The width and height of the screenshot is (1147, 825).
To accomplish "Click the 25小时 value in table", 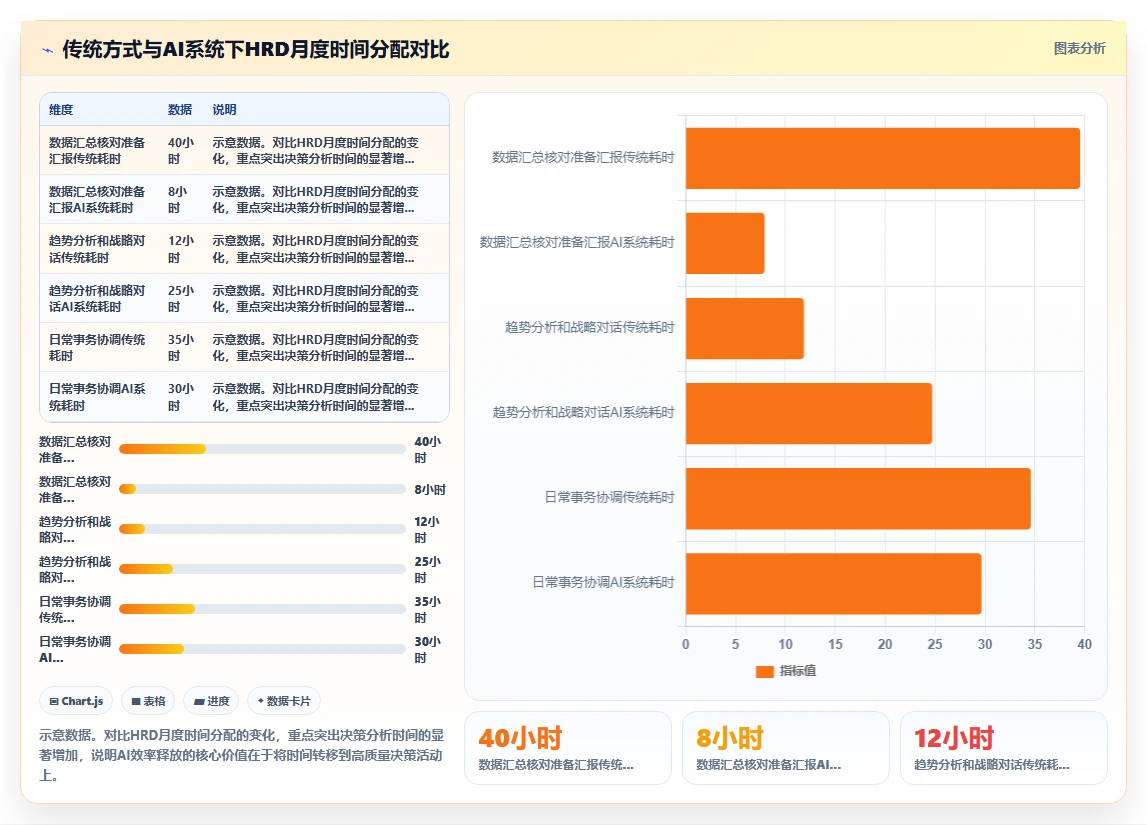I will 181,298.
